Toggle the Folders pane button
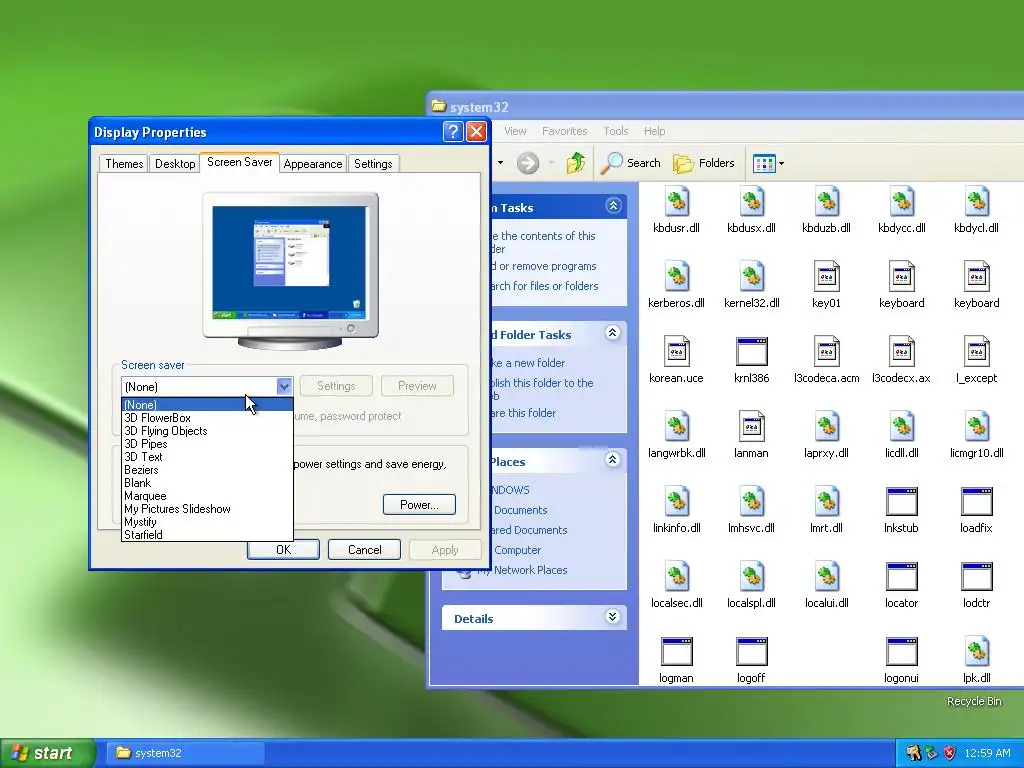This screenshot has height=768, width=1024. pos(704,163)
